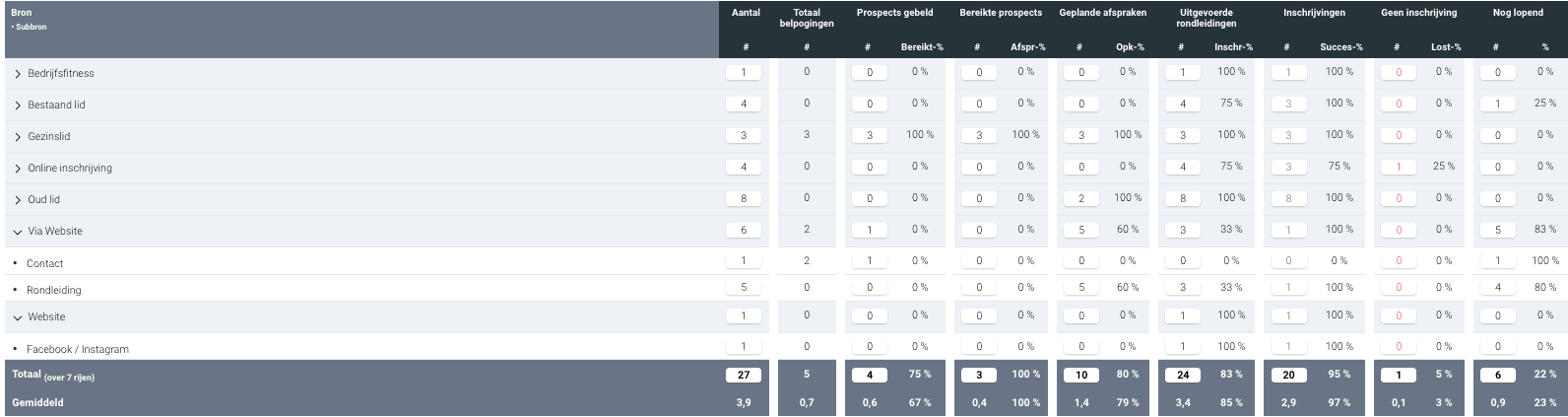The height and width of the screenshot is (417, 1568).
Task: Open Aantal count 8 for Oud lid
Action: tap(744, 198)
